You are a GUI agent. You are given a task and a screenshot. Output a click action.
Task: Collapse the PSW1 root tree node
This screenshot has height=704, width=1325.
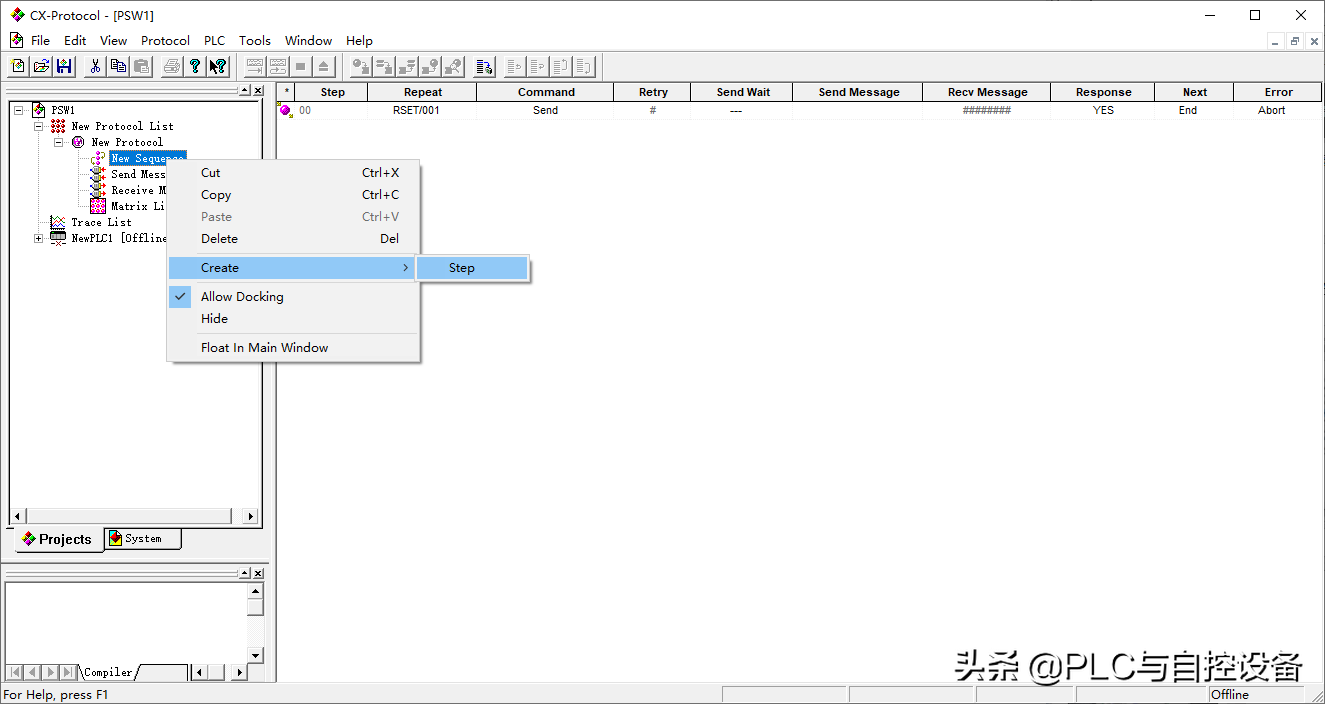click(x=18, y=110)
